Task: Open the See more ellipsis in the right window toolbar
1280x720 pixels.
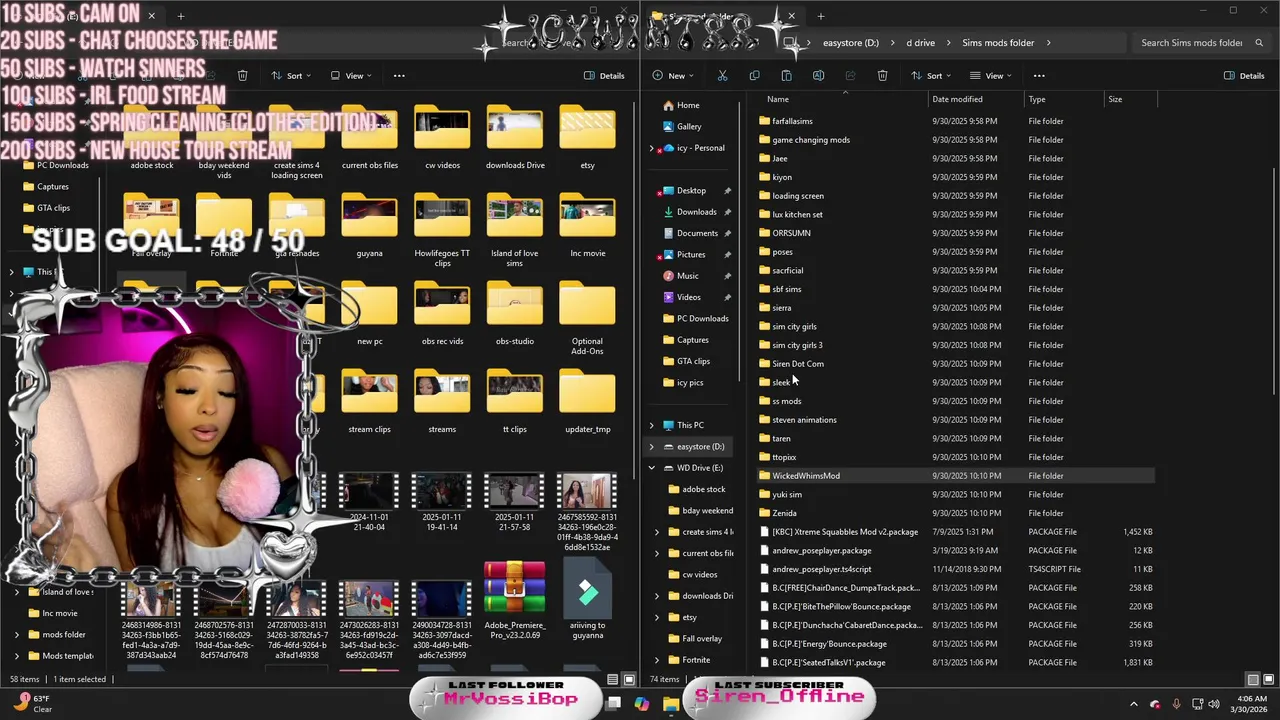Action: tap(1039, 76)
